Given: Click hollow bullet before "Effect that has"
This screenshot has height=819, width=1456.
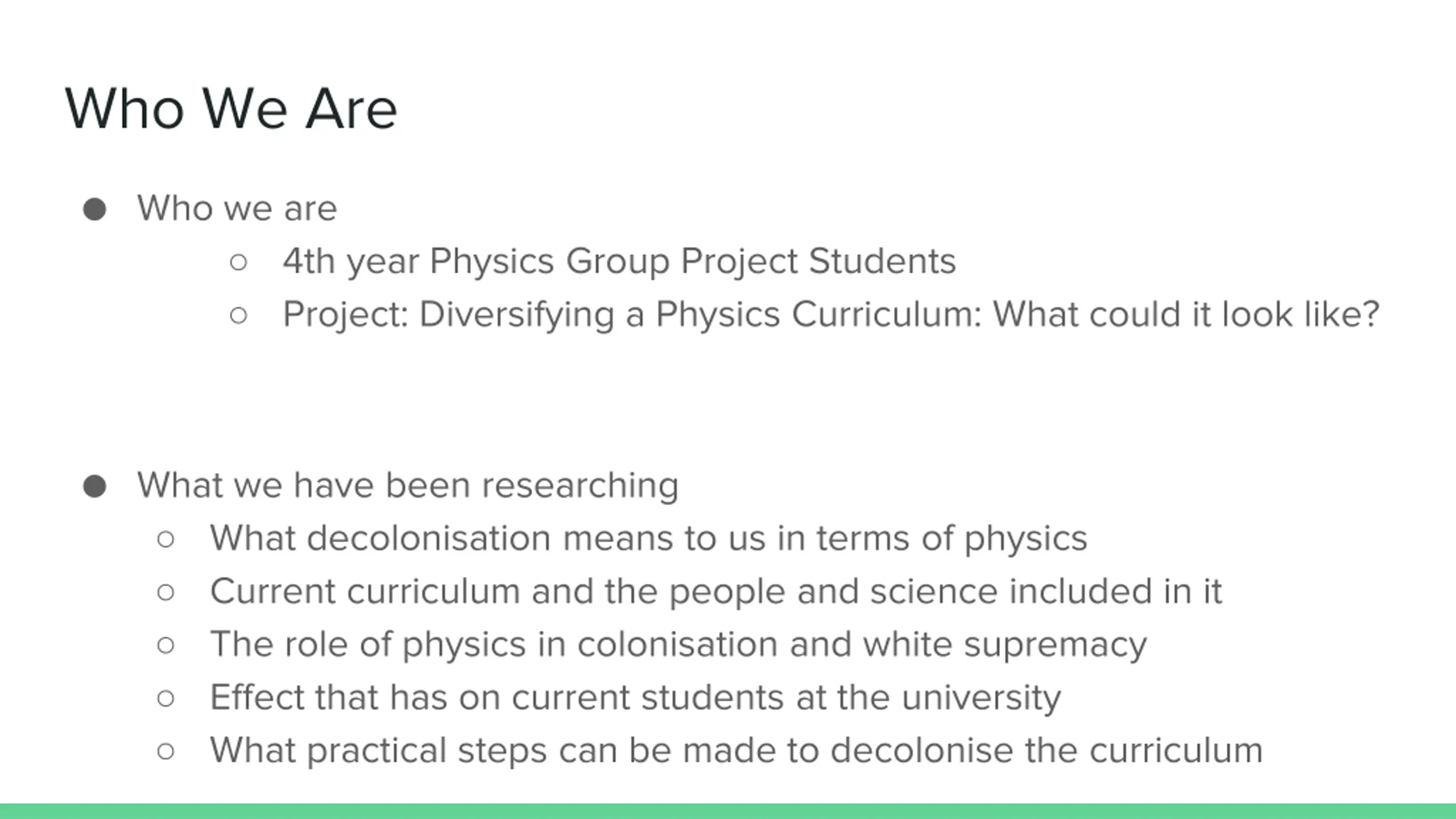Looking at the screenshot, I should click(x=166, y=698).
